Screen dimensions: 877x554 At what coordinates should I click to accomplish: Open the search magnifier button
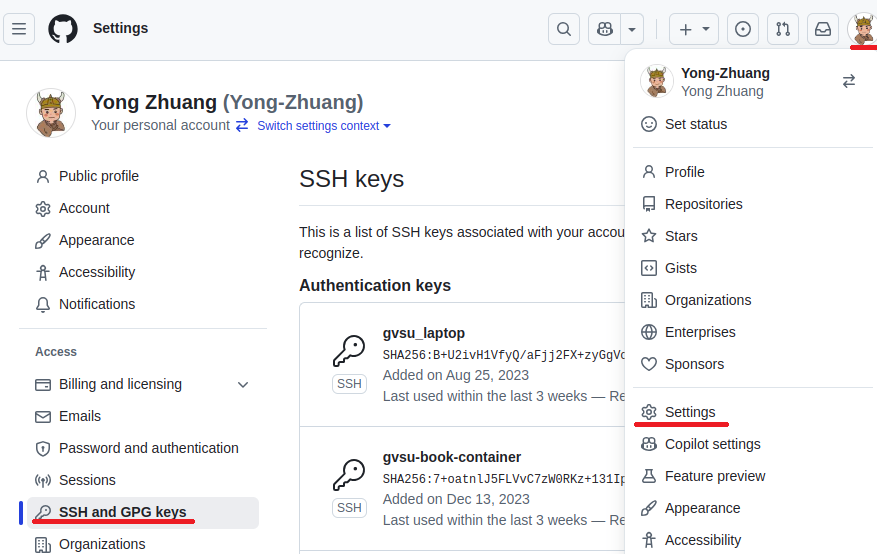point(564,29)
